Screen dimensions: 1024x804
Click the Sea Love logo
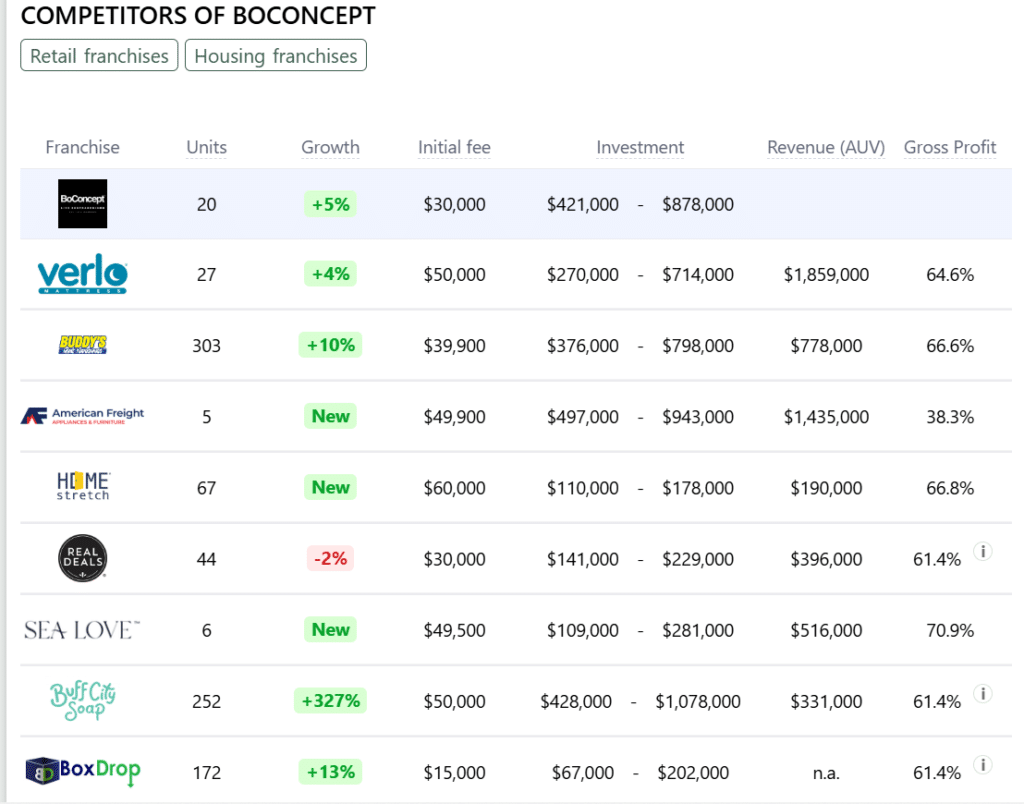click(x=82, y=630)
